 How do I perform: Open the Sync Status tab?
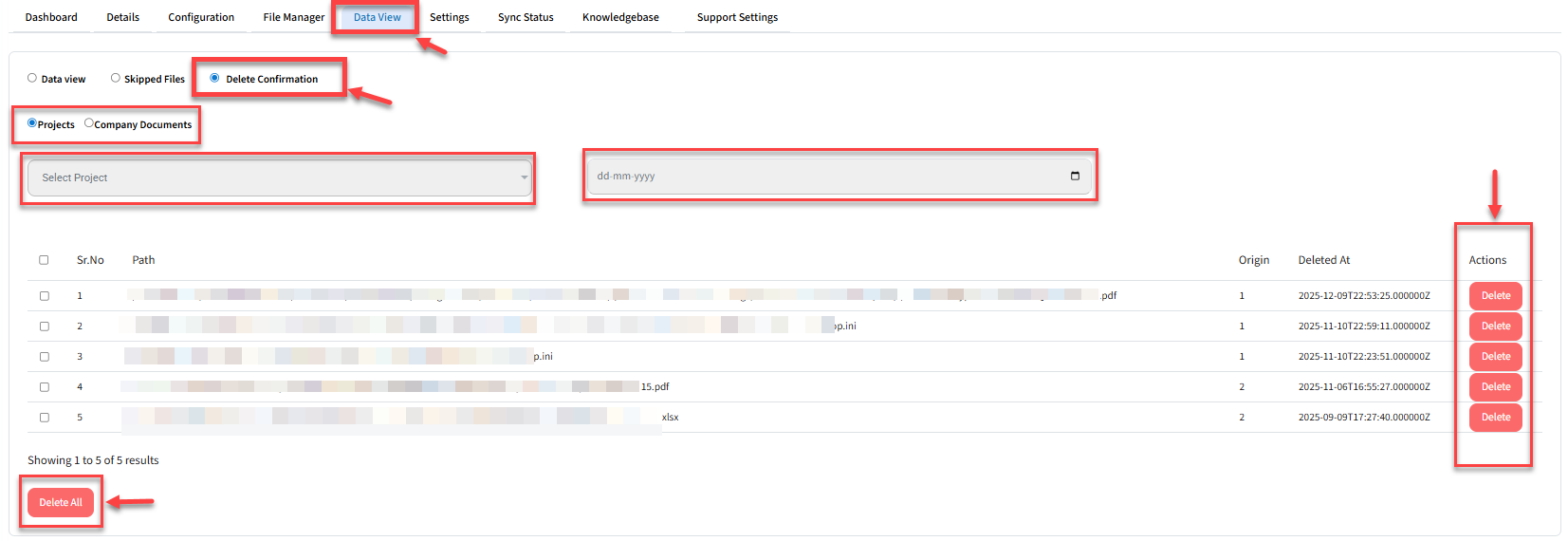526,17
